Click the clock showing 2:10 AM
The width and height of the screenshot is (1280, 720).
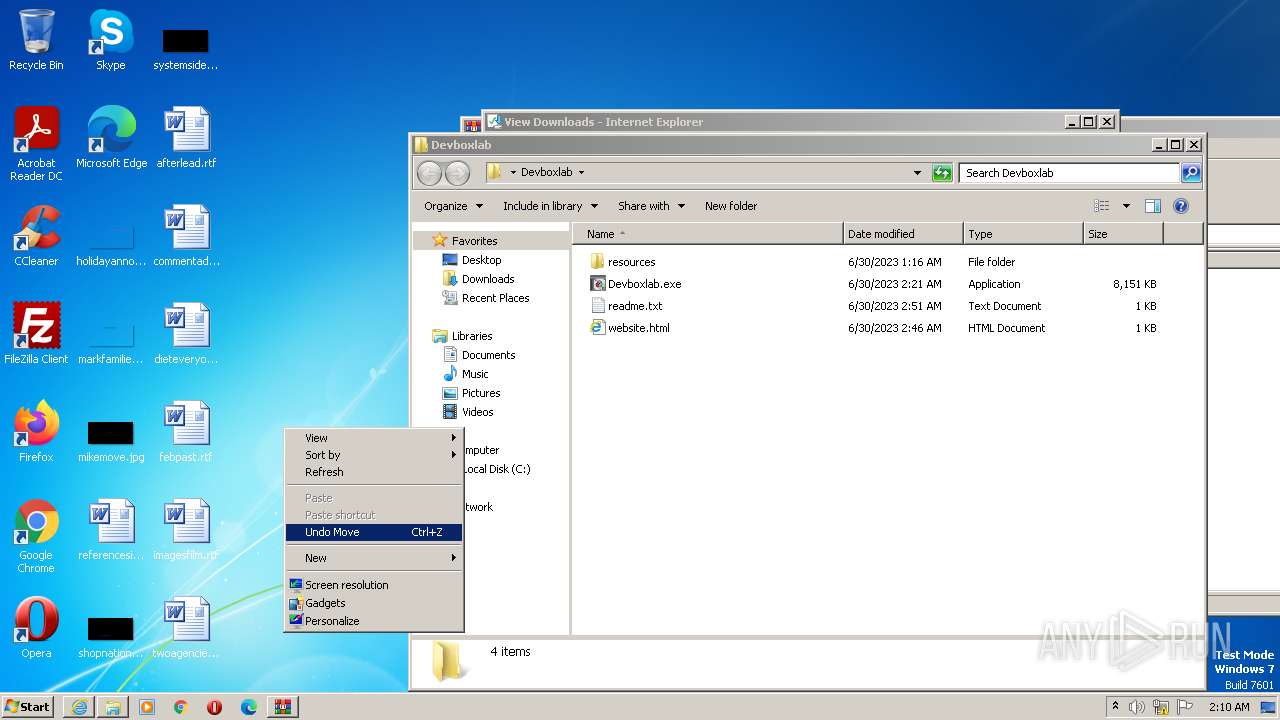1228,707
